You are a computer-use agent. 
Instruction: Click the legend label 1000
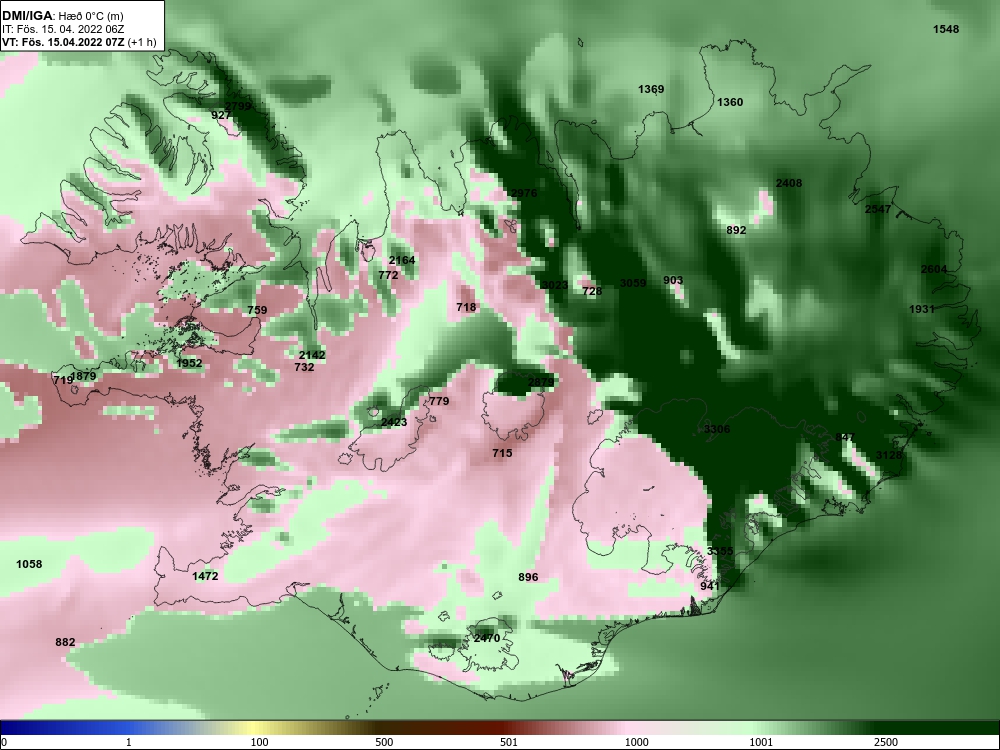pyautogui.click(x=637, y=742)
